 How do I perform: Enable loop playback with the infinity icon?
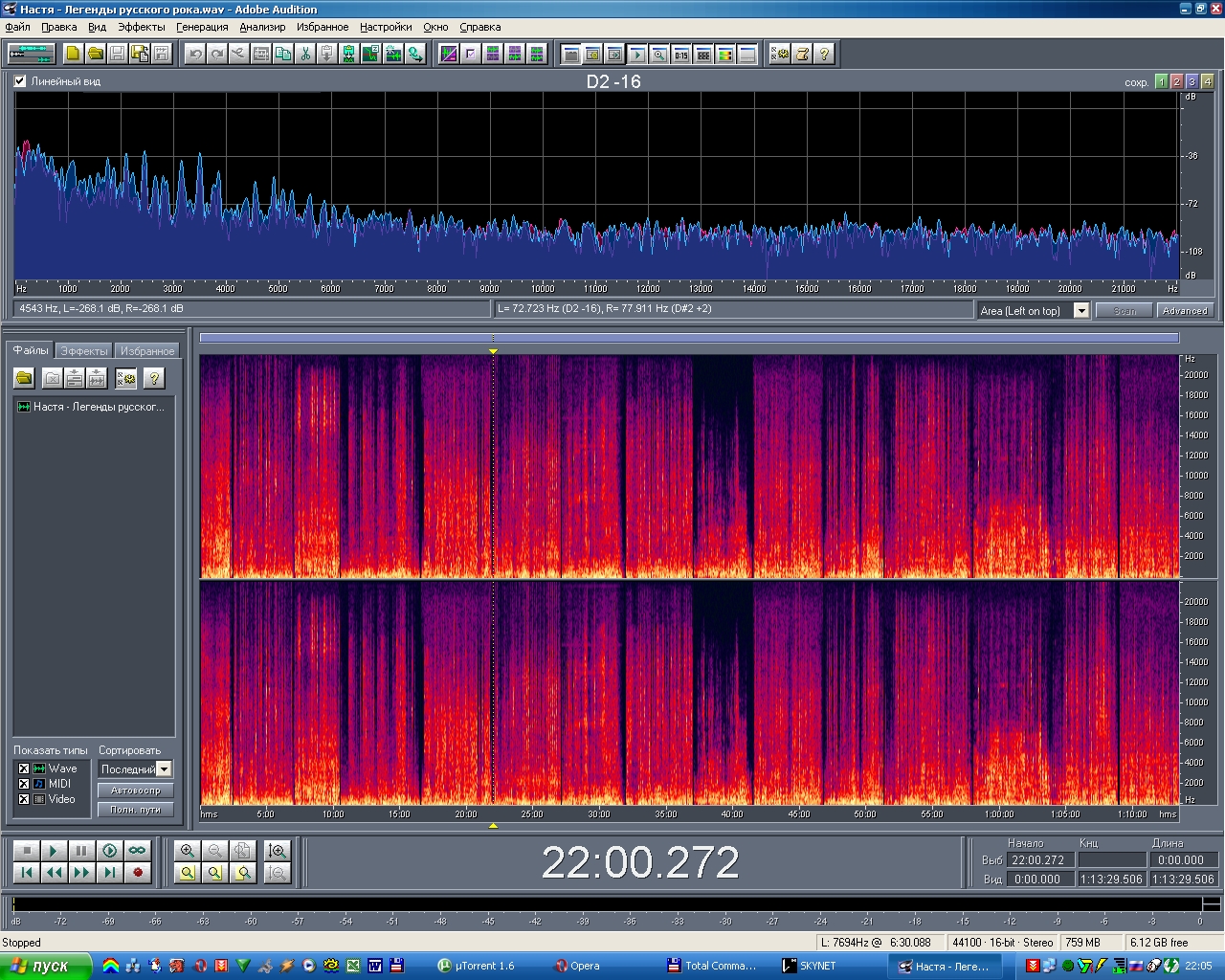point(138,851)
